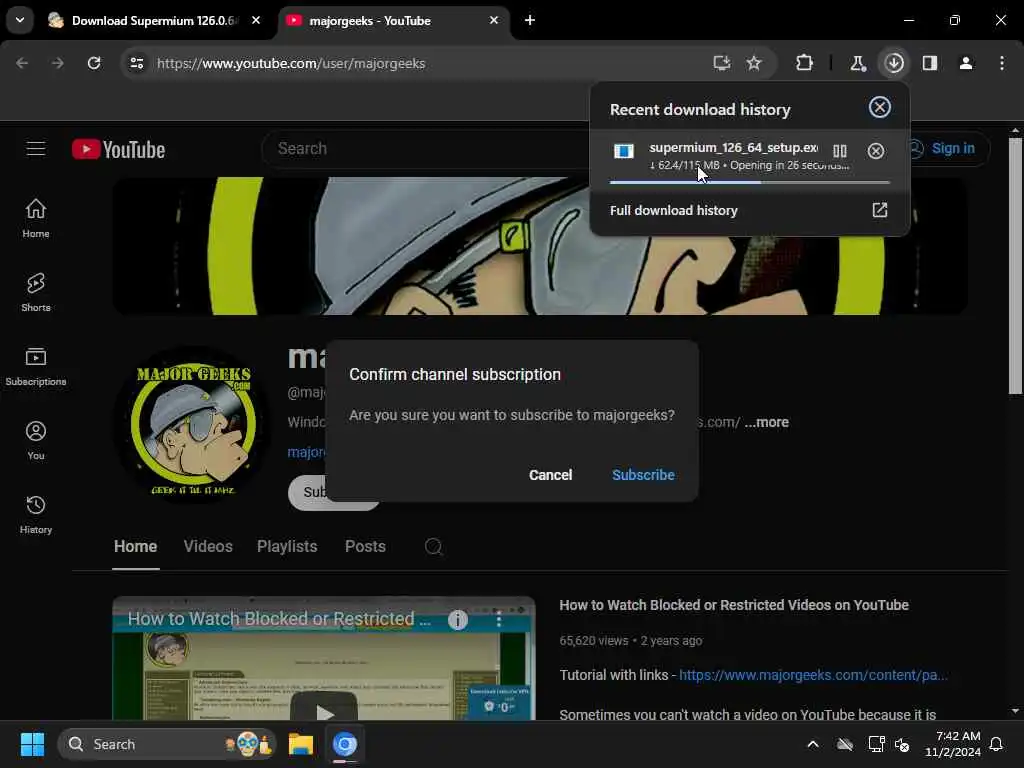Open the browser side panel
The height and width of the screenshot is (768, 1024).
pyautogui.click(x=930, y=63)
